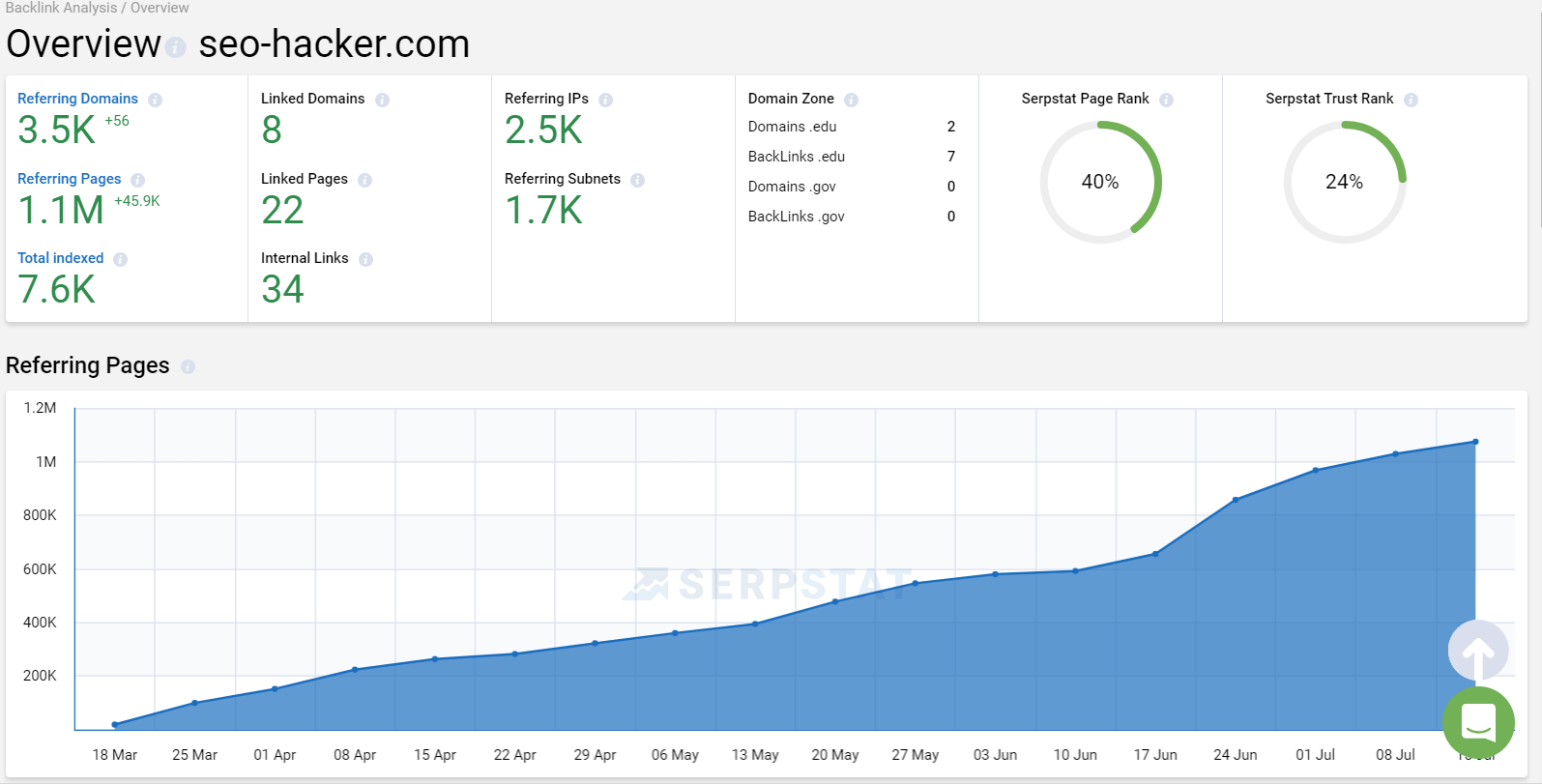The image size is (1542, 784).
Task: Go to Backlink Analysis breadcrumb
Action: click(x=60, y=8)
